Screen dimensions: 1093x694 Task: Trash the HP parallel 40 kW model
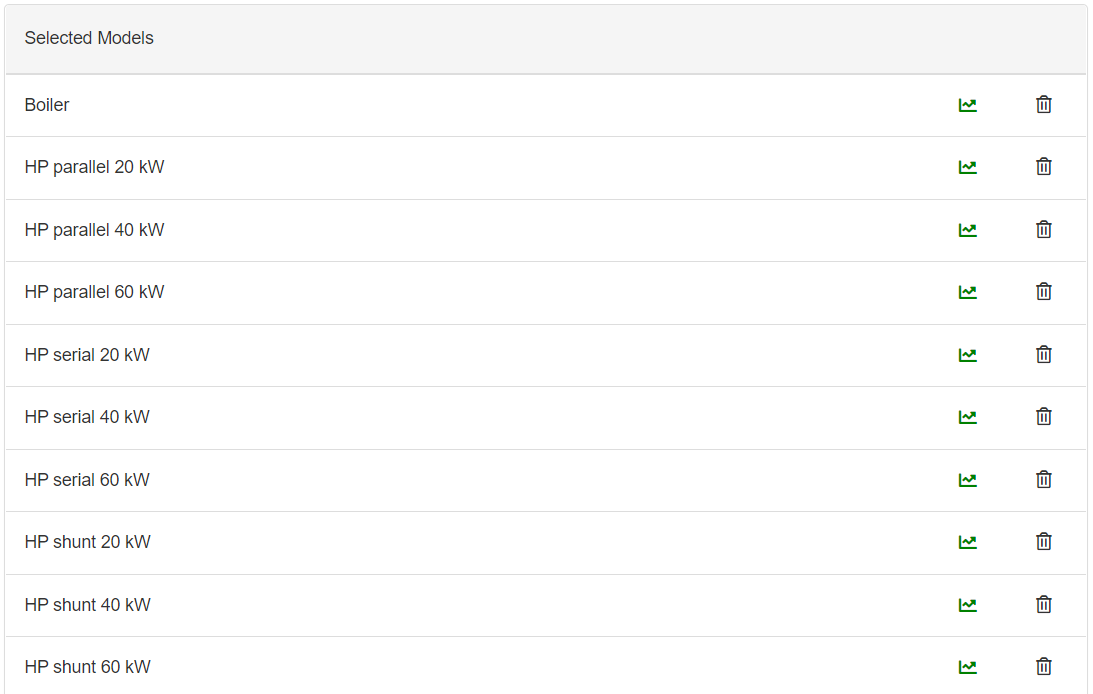pyautogui.click(x=1043, y=230)
